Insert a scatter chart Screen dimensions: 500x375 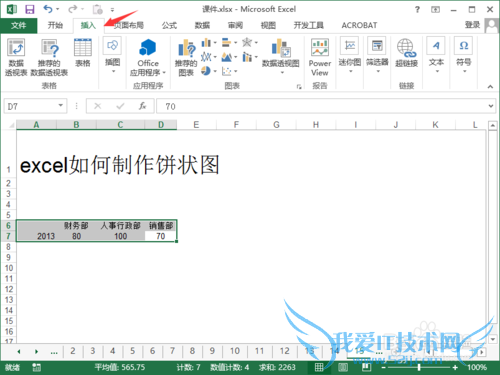point(226,71)
